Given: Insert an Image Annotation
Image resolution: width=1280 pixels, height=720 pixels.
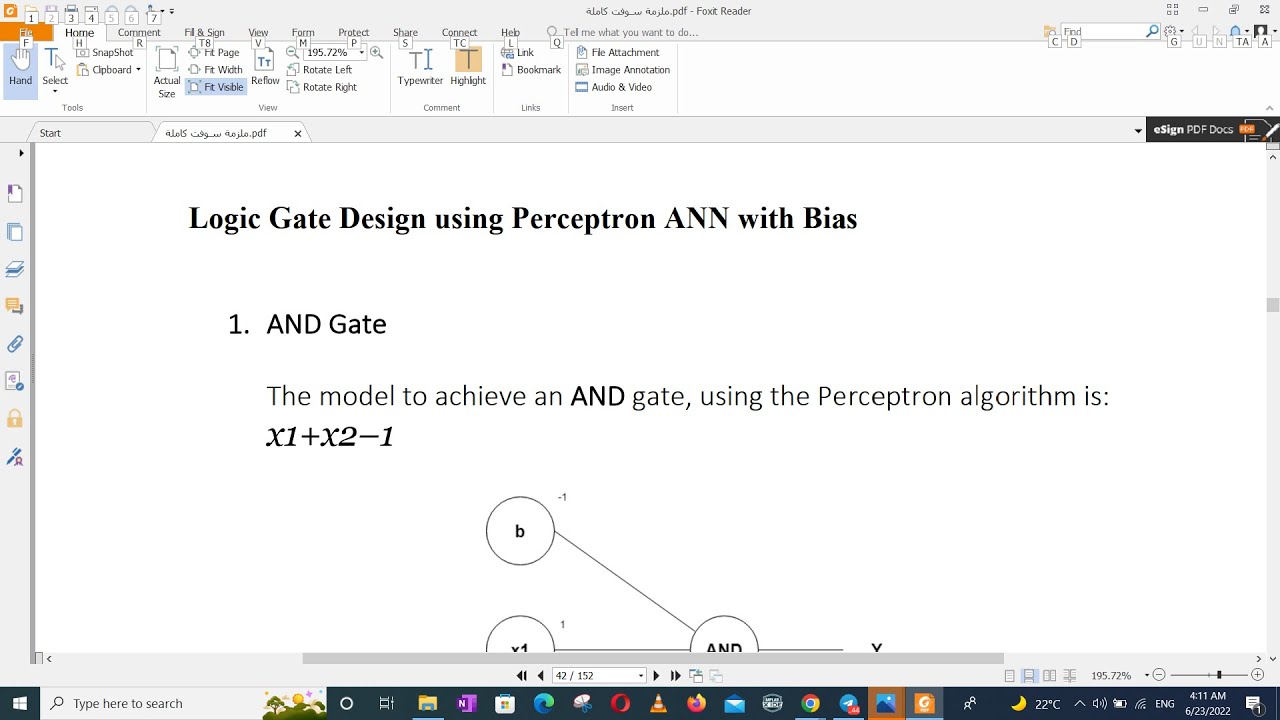Looking at the screenshot, I should 622,70.
